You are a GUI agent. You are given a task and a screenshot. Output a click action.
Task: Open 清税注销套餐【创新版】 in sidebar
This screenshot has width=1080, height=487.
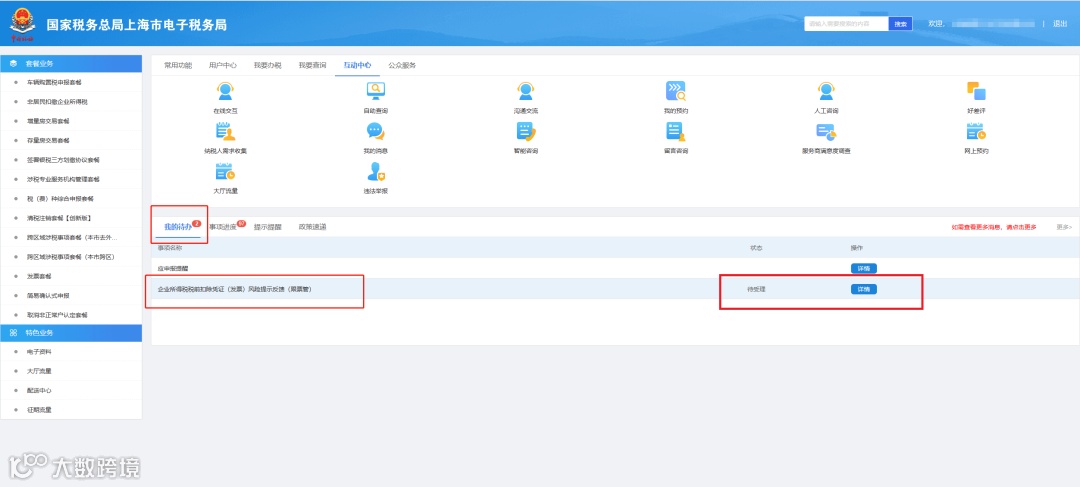point(59,218)
